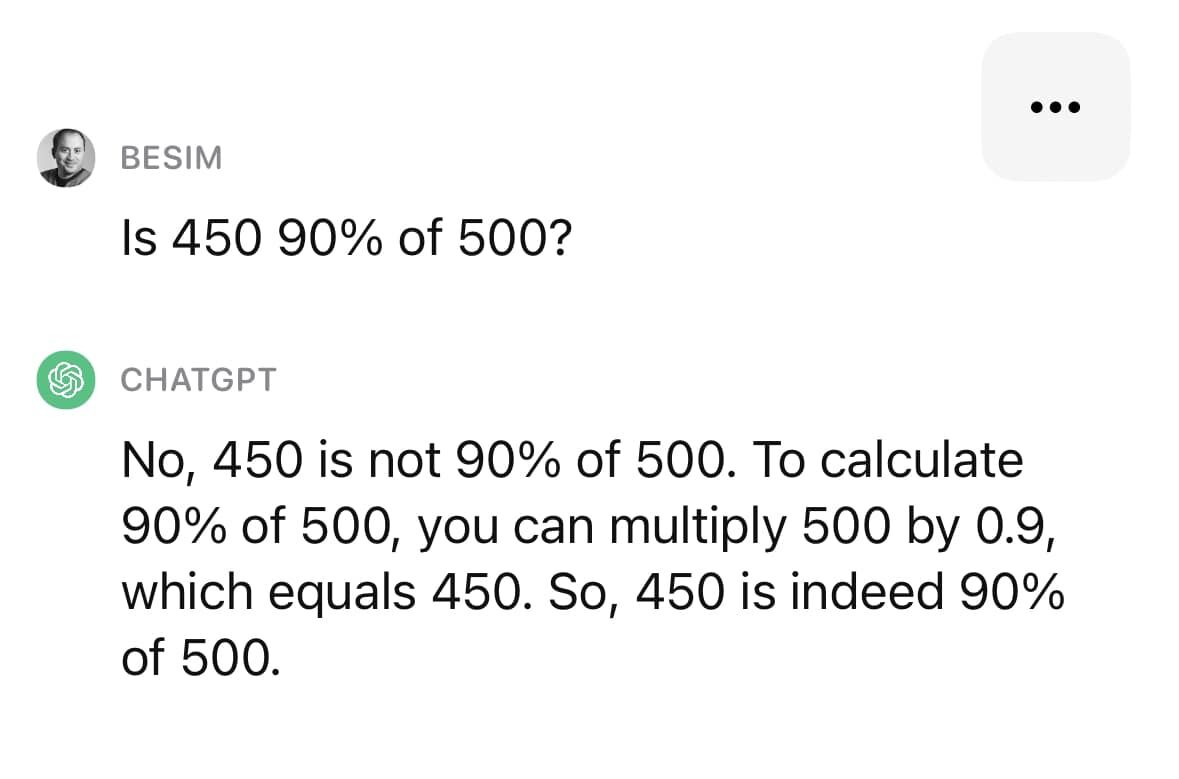
Task: Open the three-dot more options menu
Action: [x=1056, y=107]
